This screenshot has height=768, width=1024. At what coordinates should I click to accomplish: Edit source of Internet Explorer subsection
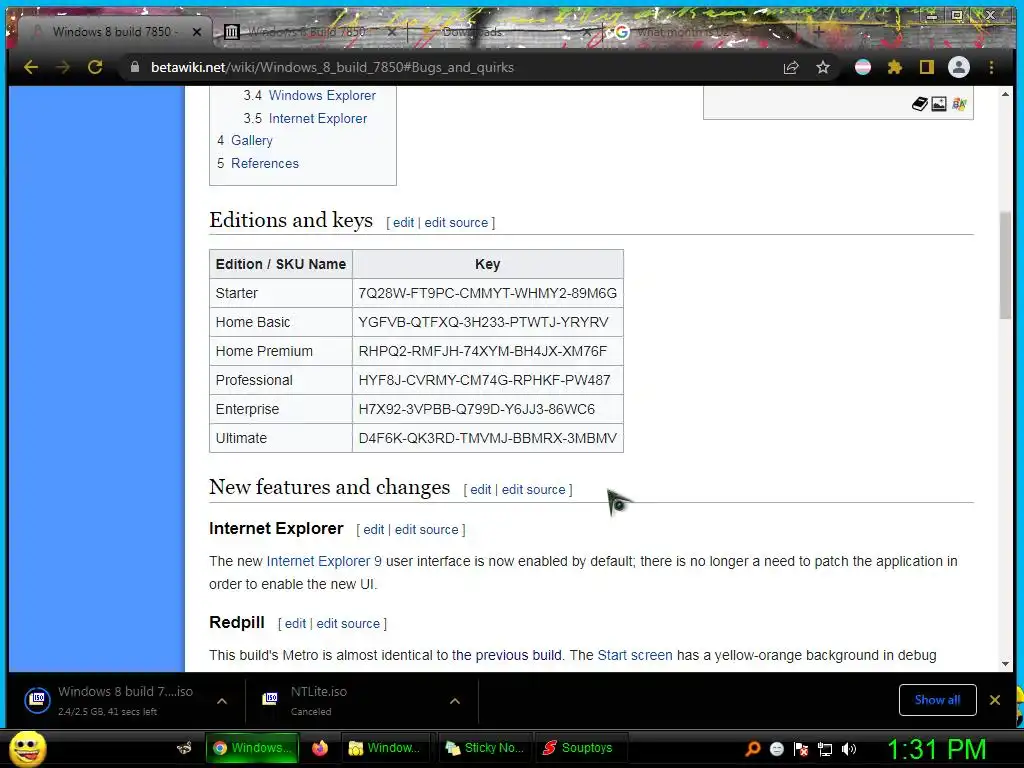point(426,530)
